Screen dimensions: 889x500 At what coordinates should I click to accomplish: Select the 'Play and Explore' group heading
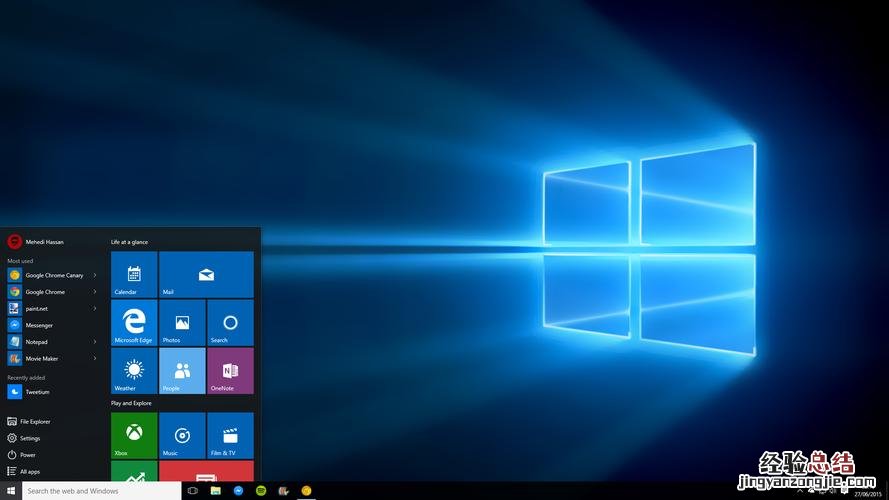(x=131, y=403)
